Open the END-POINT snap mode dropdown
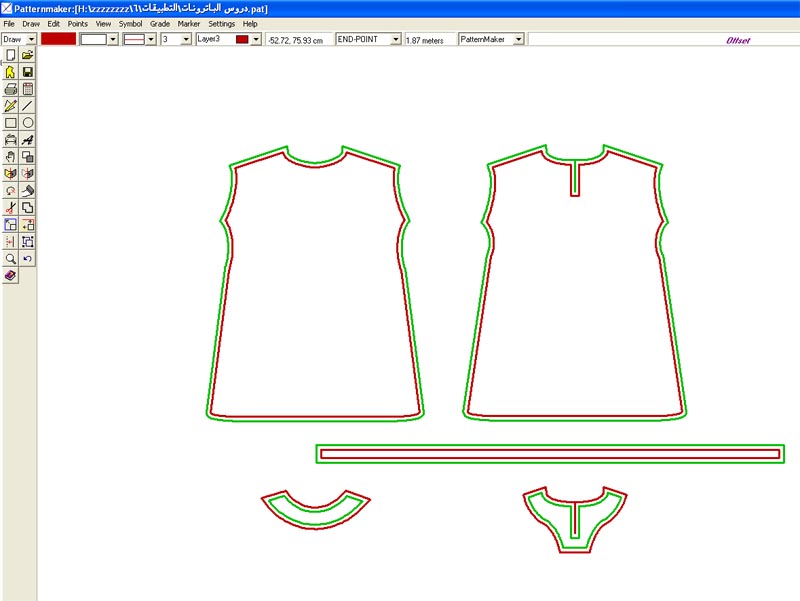This screenshot has width=800, height=601. tap(396, 39)
